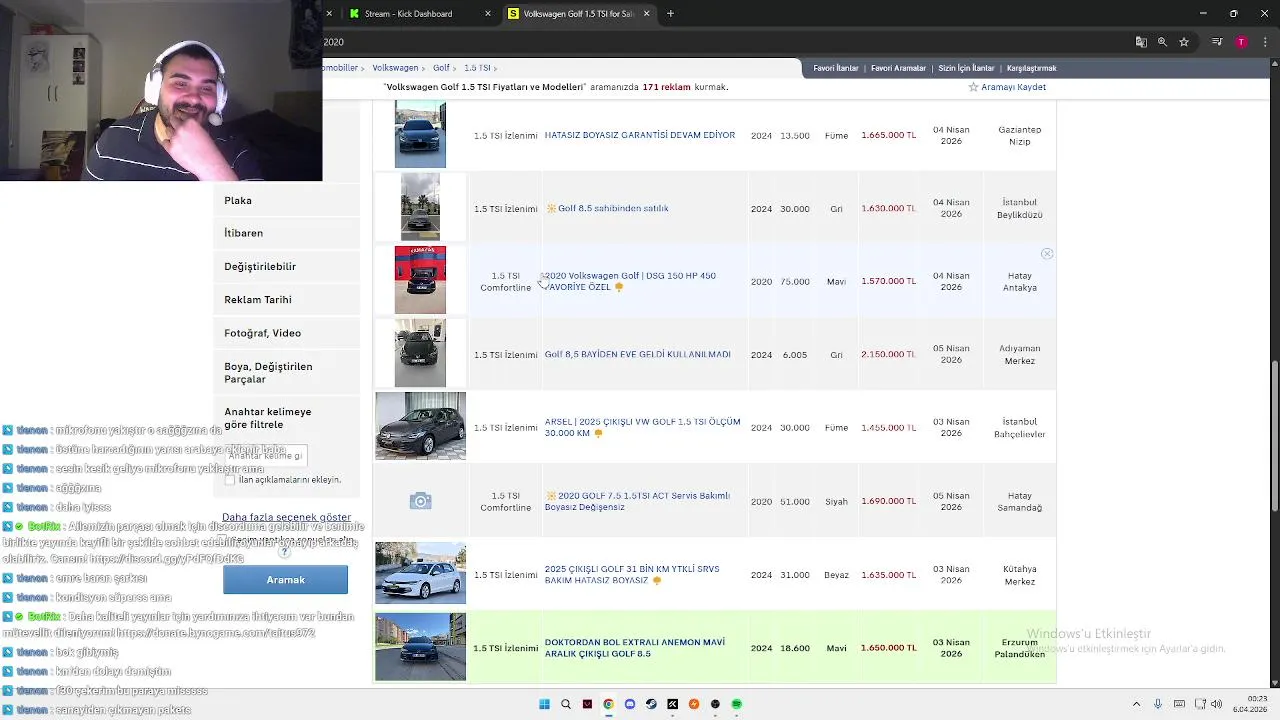
Task: Open thumbnail of DOKTORDAN BOL EXTRALI listing
Action: 420,647
